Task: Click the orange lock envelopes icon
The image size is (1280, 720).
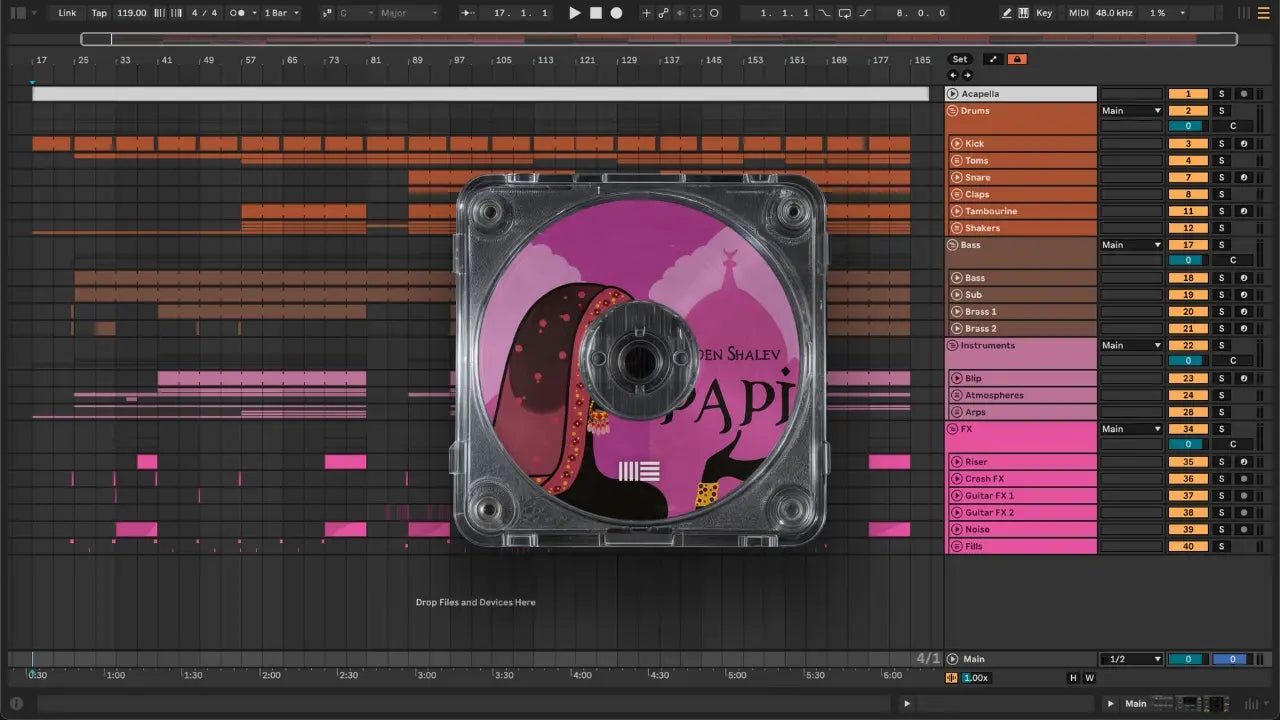Action: pos(1017,59)
